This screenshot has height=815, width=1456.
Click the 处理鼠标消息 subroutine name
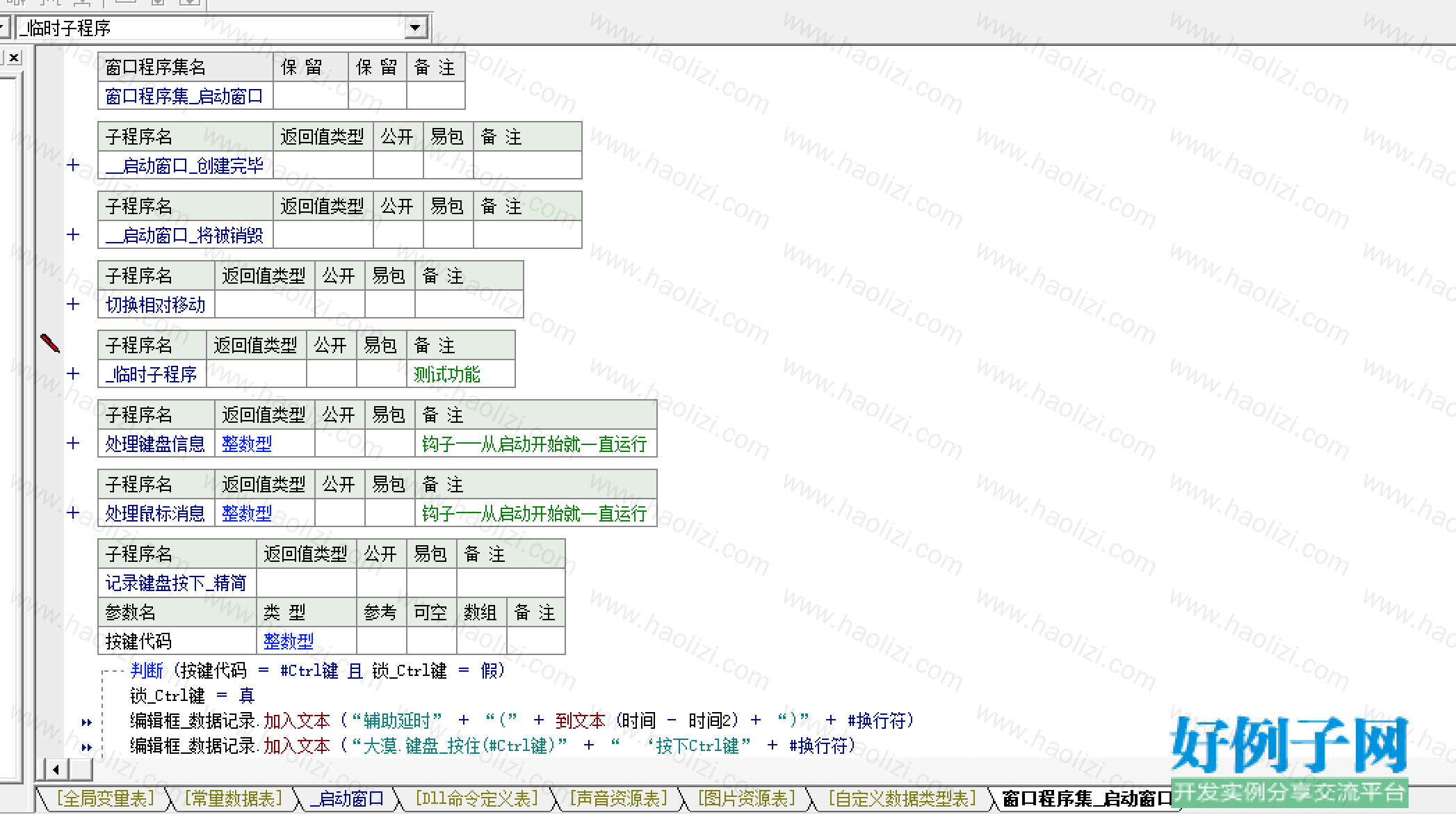156,513
